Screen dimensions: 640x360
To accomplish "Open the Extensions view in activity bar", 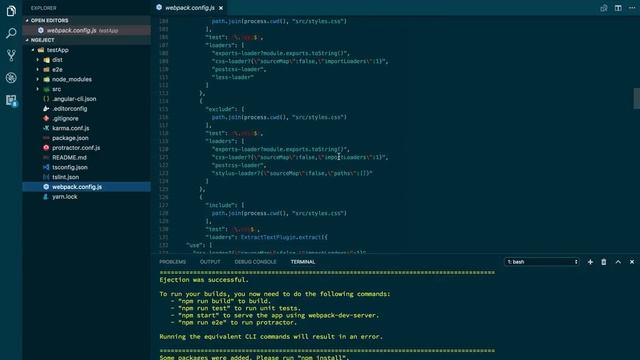I will click(11, 100).
